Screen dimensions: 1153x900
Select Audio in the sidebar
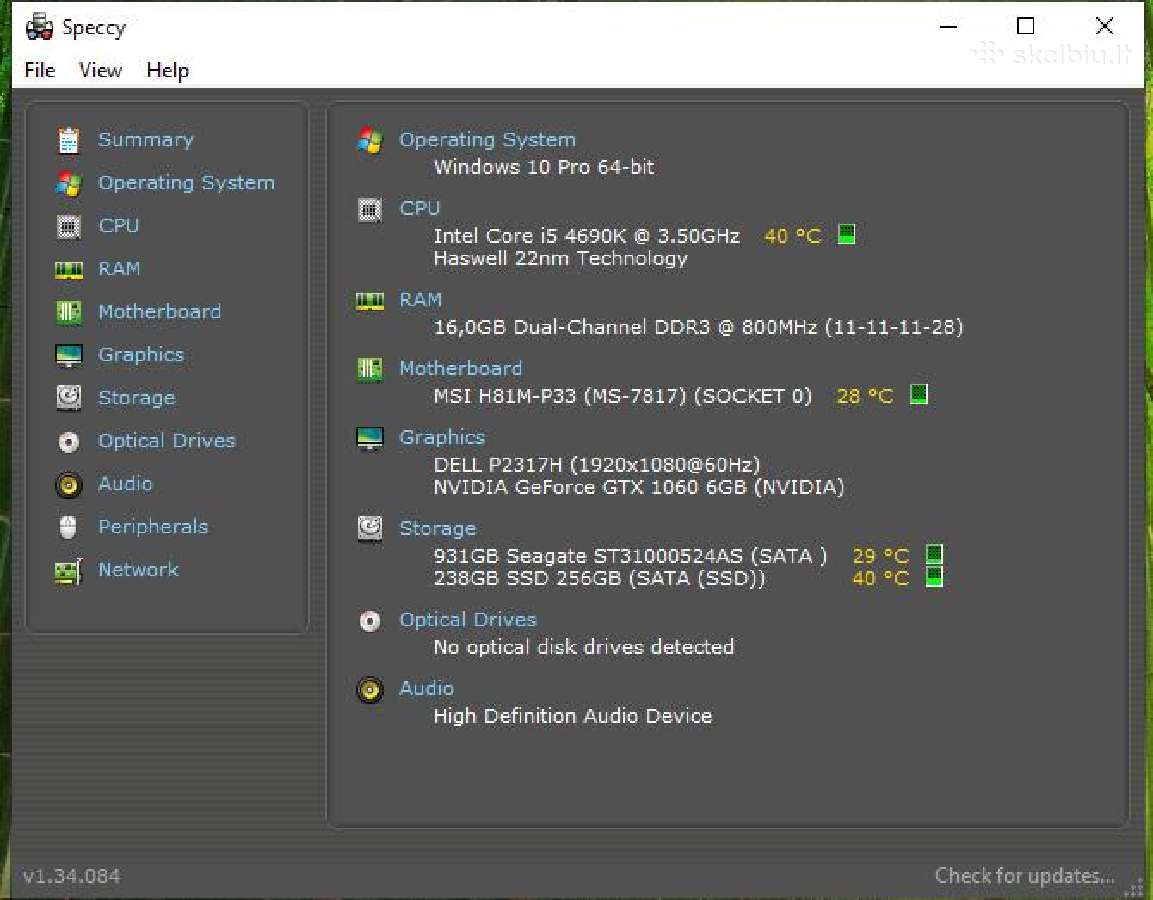pos(125,484)
